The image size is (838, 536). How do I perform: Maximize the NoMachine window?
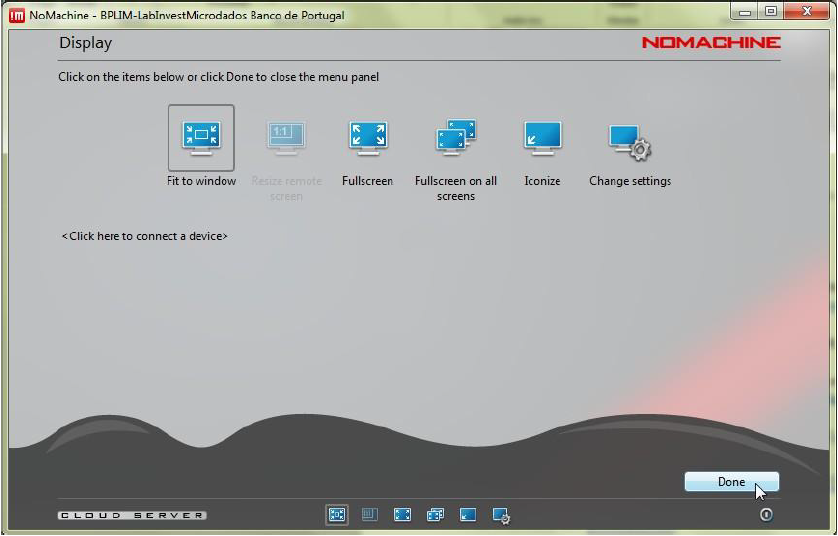(x=771, y=11)
